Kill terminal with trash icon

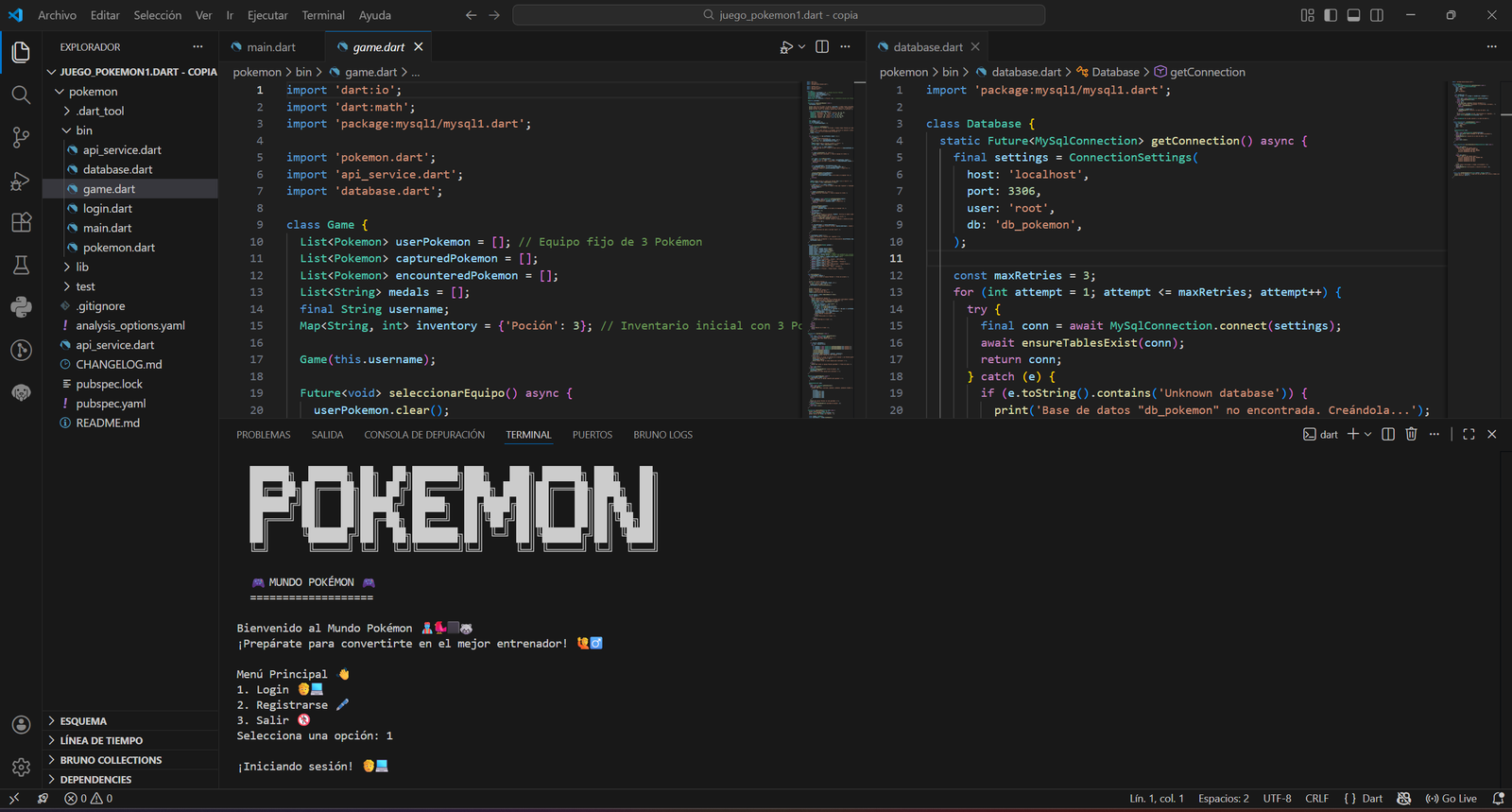(1411, 434)
